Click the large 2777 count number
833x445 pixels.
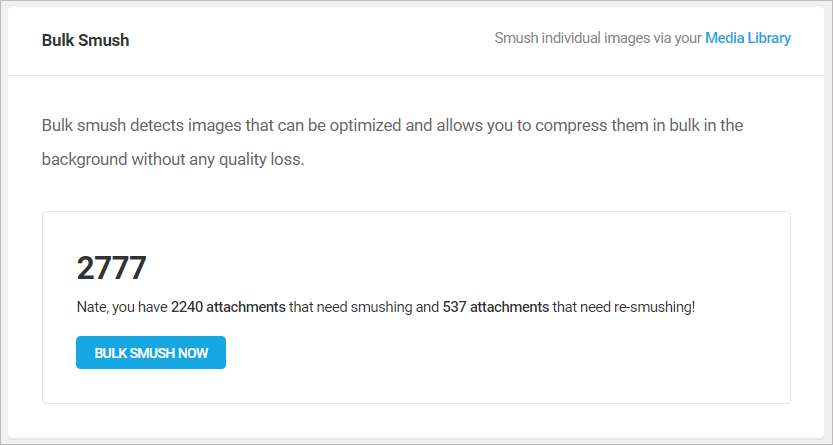point(112,268)
